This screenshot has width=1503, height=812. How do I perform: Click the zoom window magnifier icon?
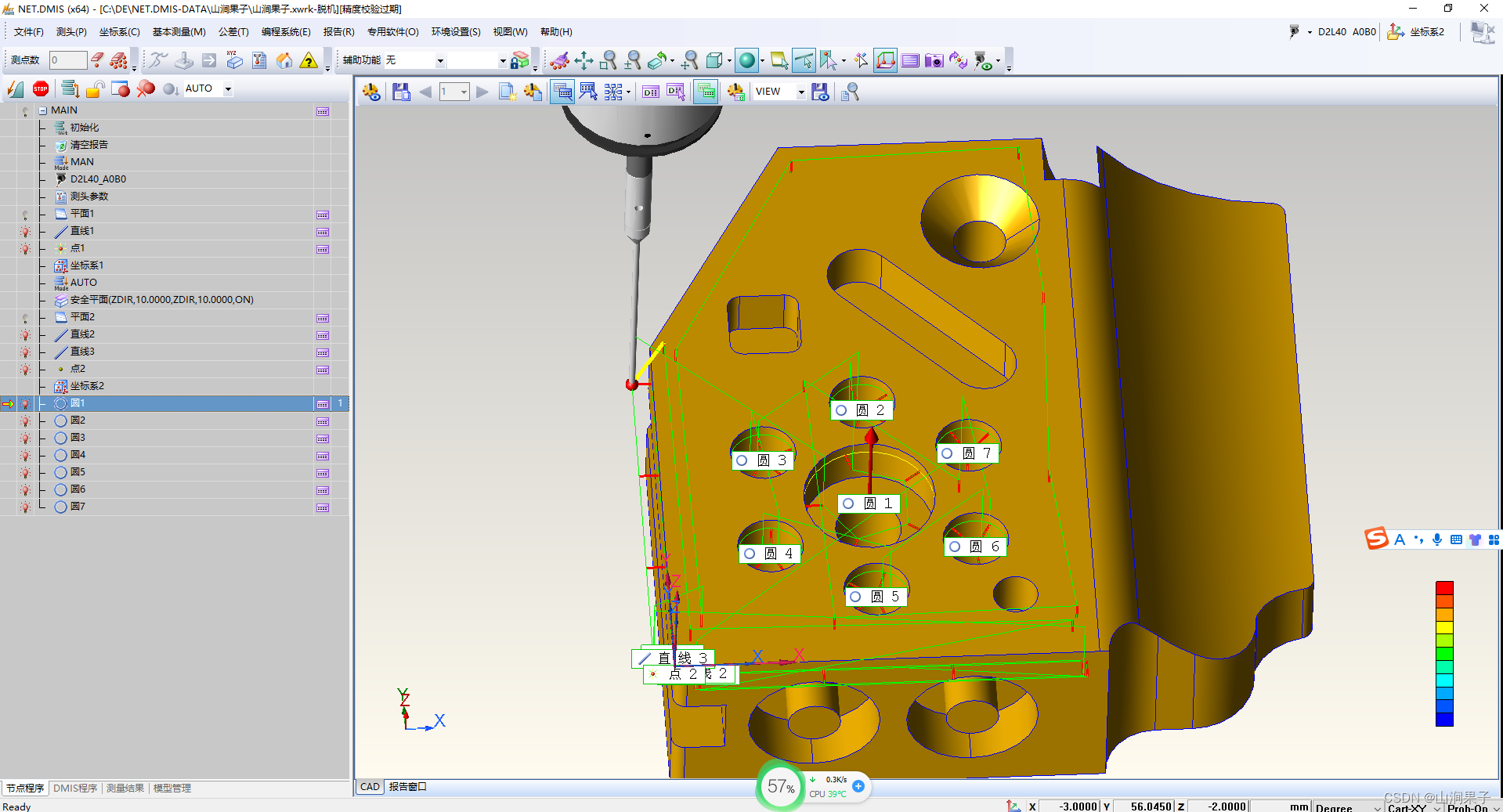(609, 60)
